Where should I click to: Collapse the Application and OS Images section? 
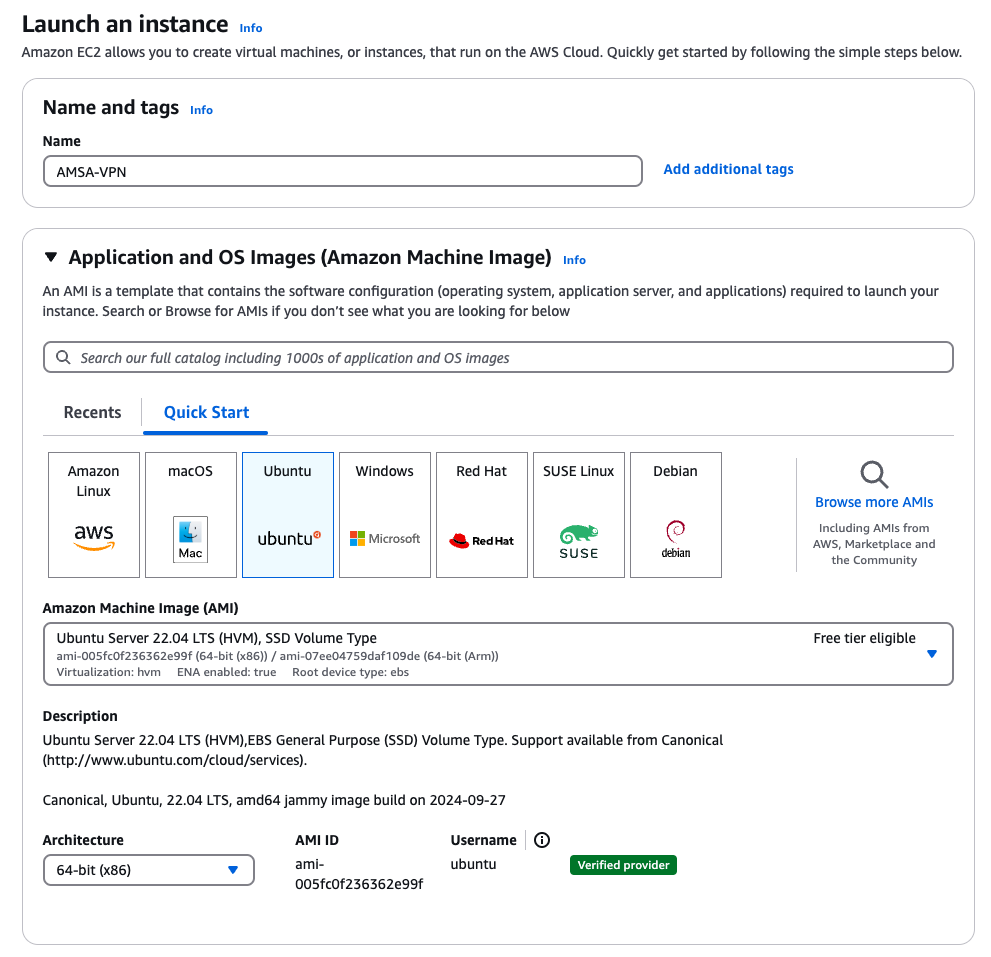tap(51, 258)
